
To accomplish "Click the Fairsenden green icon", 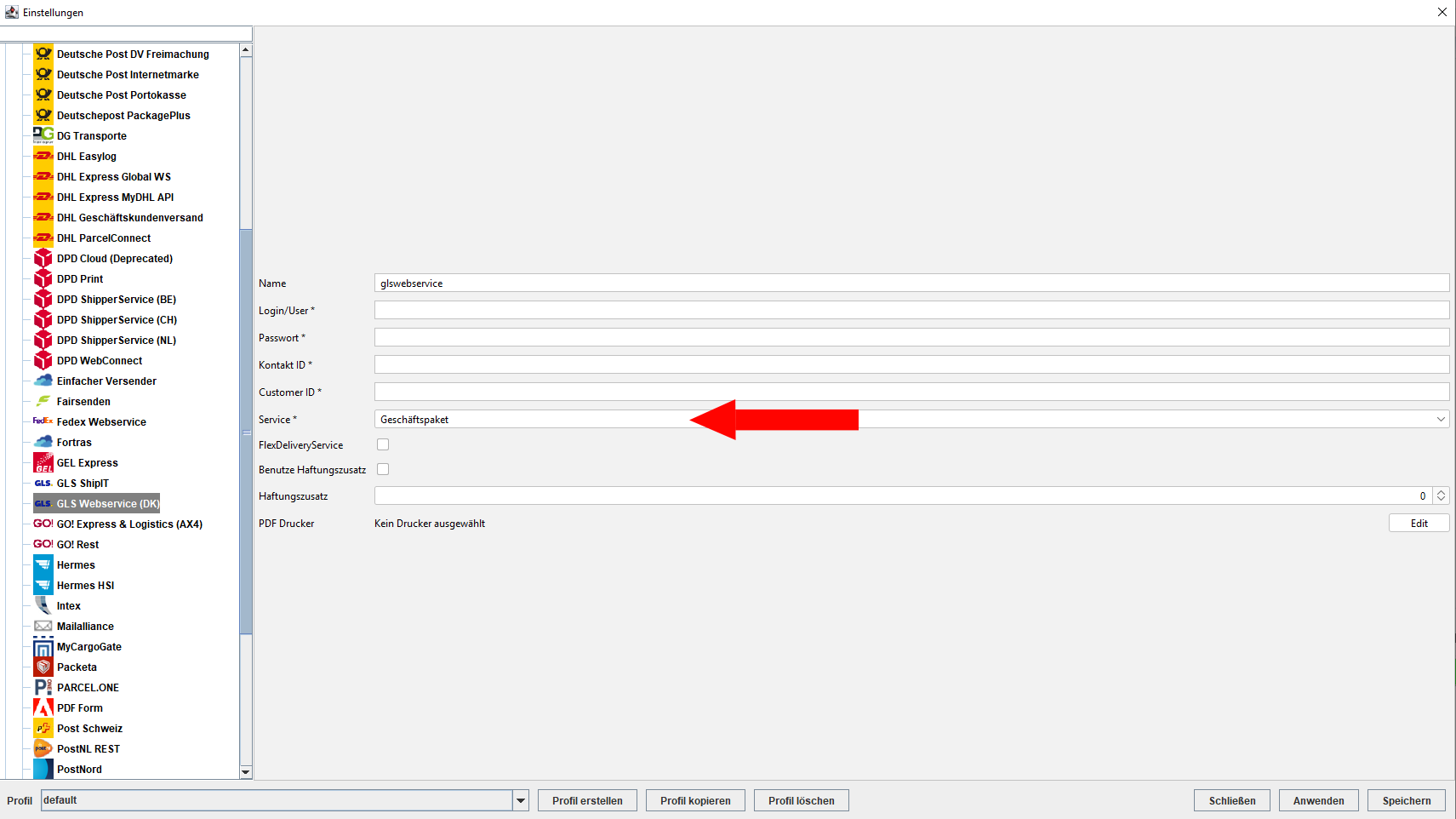I will [43, 401].
